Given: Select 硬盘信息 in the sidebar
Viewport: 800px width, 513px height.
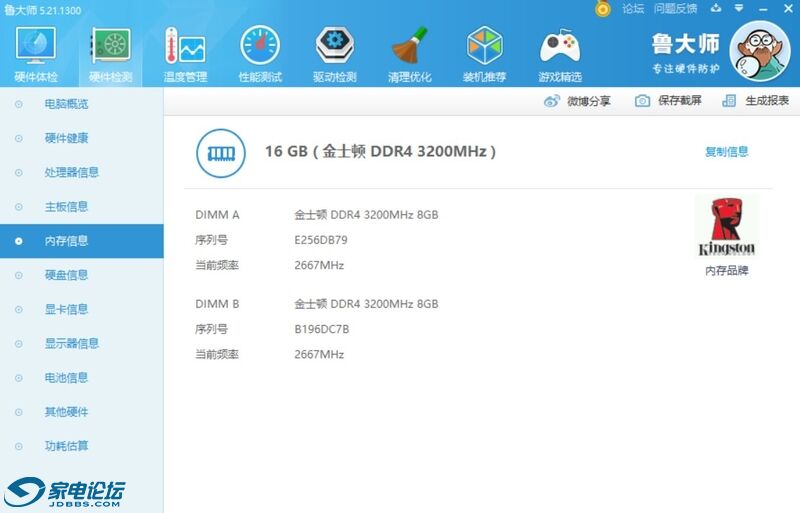Looking at the screenshot, I should click(x=82, y=275).
